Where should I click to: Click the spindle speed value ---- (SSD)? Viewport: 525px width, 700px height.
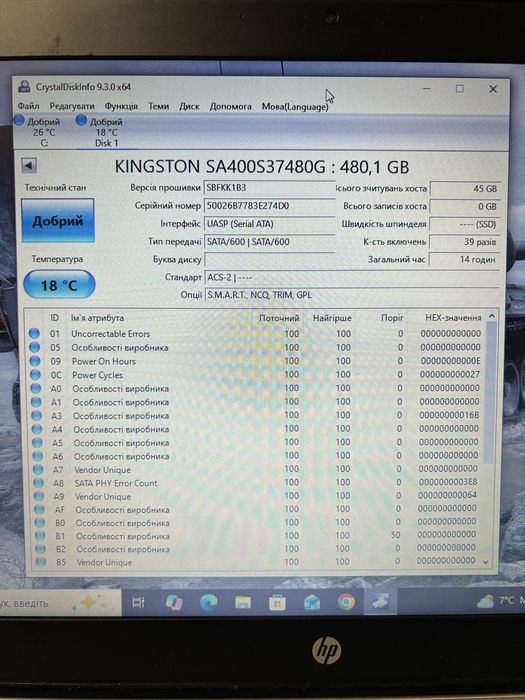tap(465, 224)
